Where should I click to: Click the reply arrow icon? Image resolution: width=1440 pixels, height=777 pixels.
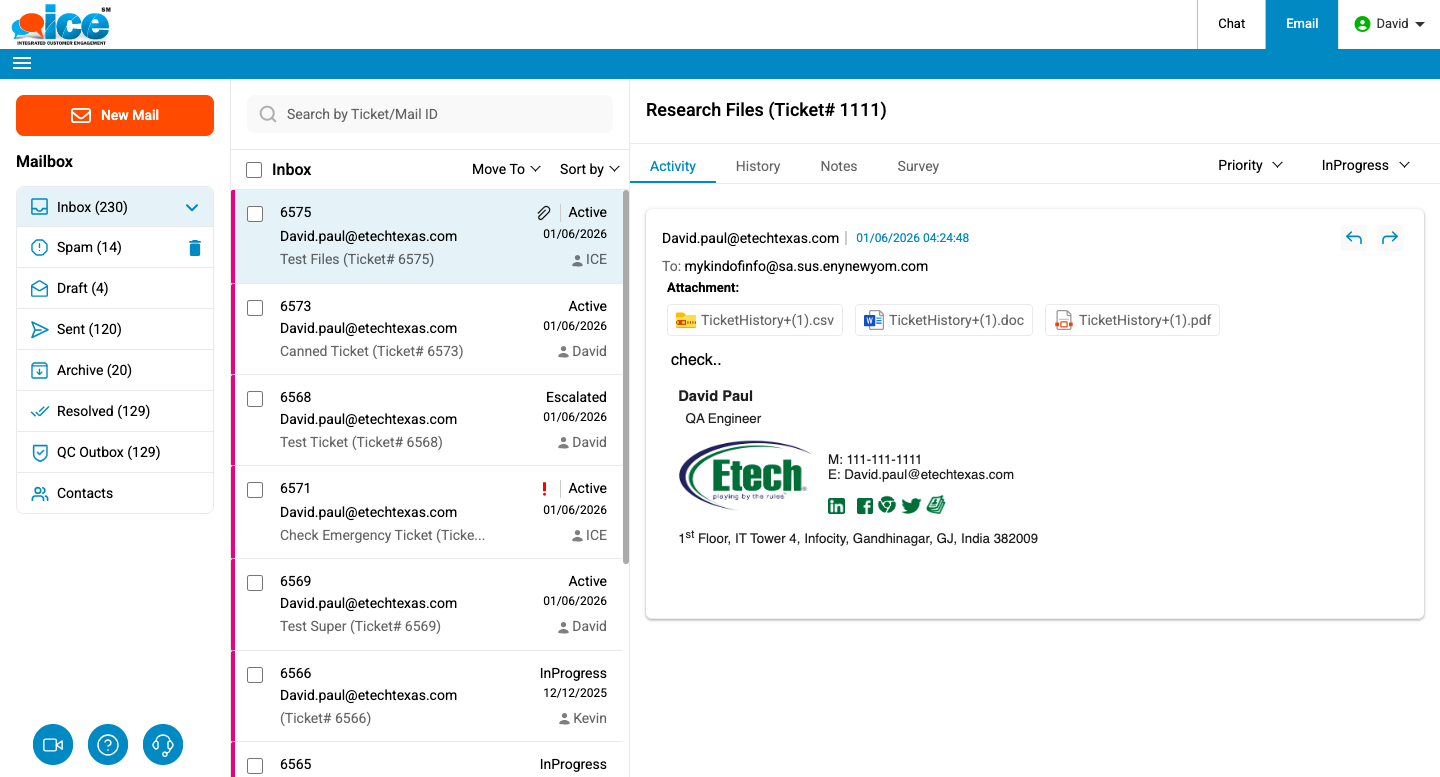coord(1354,238)
